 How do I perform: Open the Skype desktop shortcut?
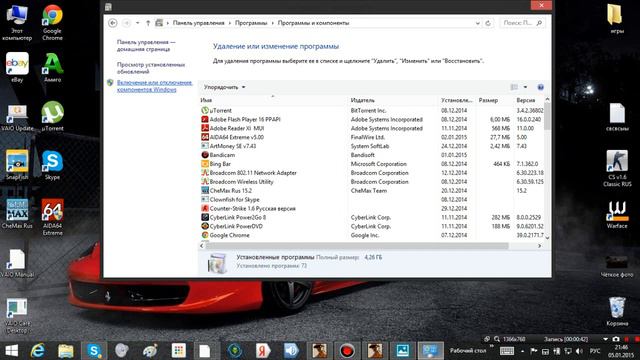[x=52, y=165]
